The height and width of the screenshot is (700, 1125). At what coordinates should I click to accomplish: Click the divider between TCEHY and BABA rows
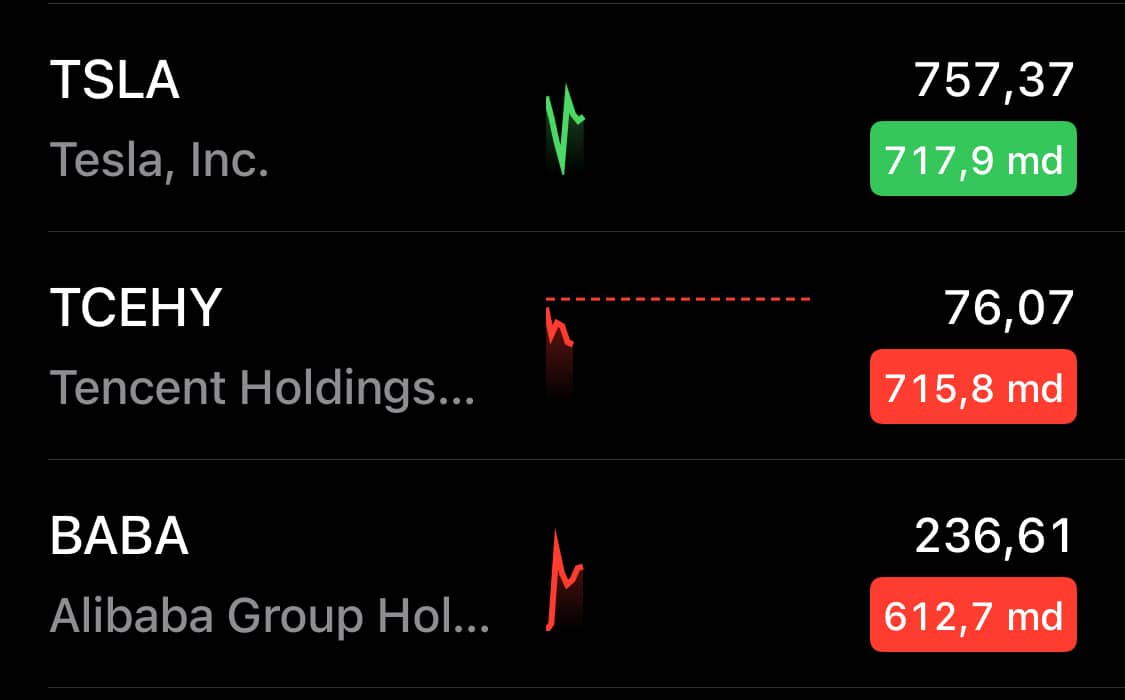point(586,460)
